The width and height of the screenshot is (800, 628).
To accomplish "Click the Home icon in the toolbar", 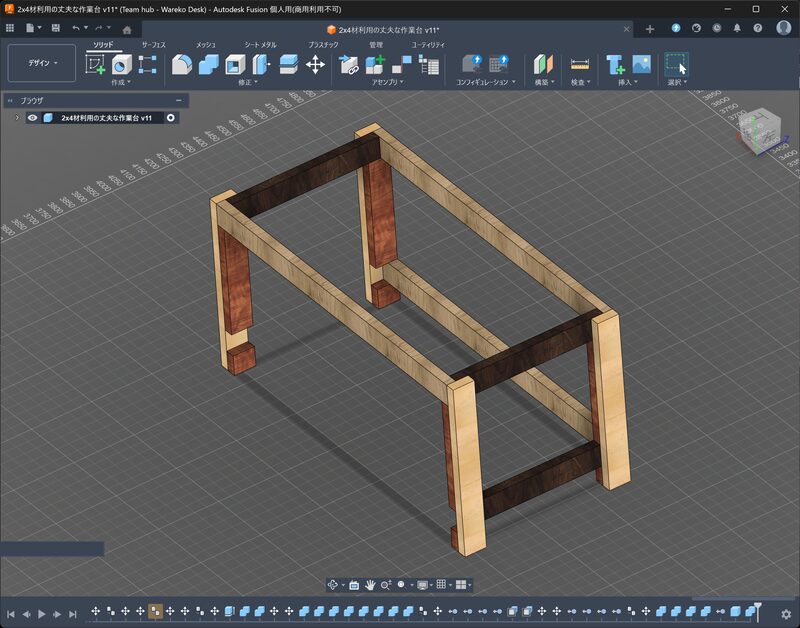I will coord(127,29).
